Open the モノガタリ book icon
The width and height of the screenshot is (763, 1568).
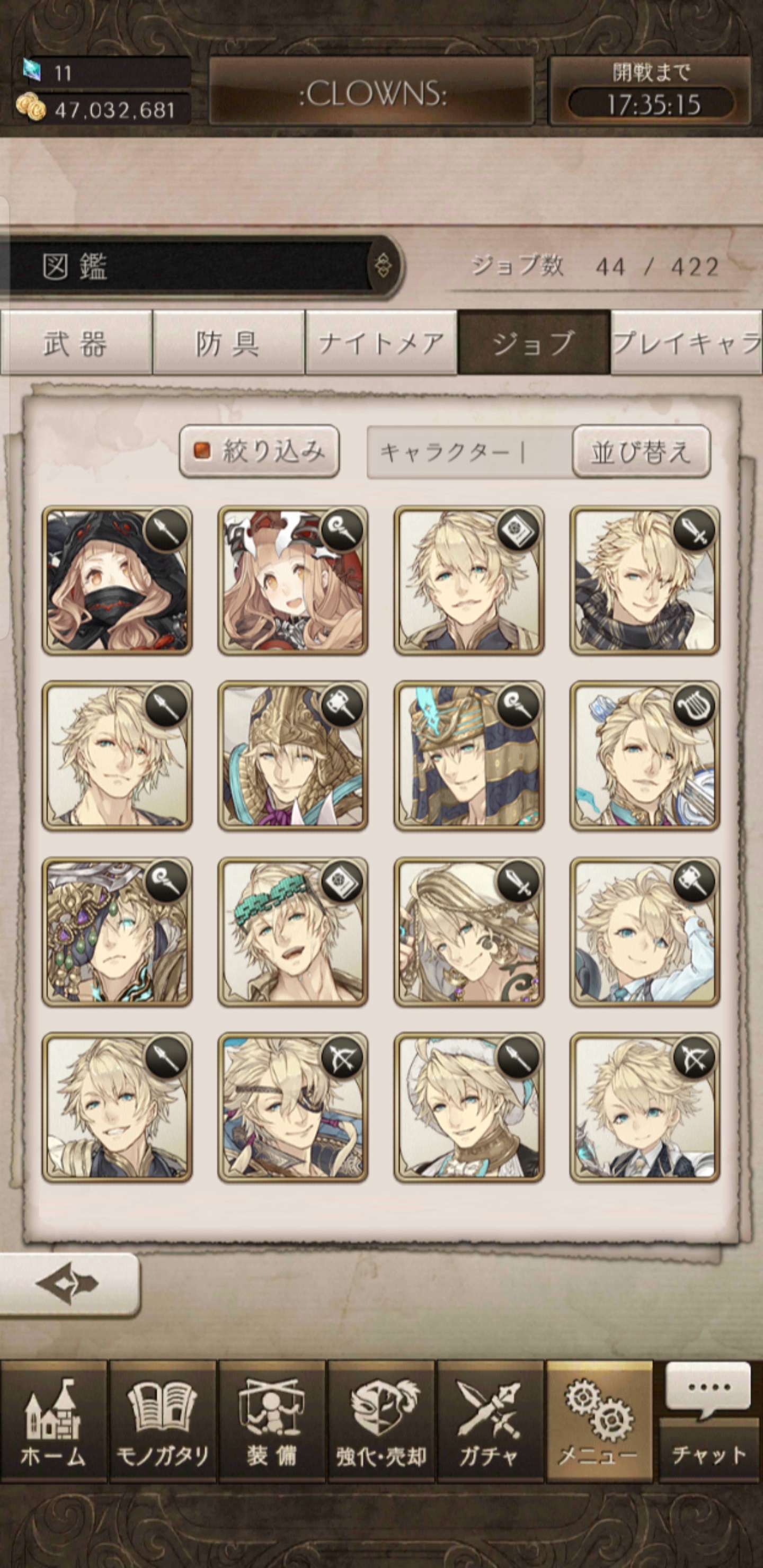point(163,1421)
